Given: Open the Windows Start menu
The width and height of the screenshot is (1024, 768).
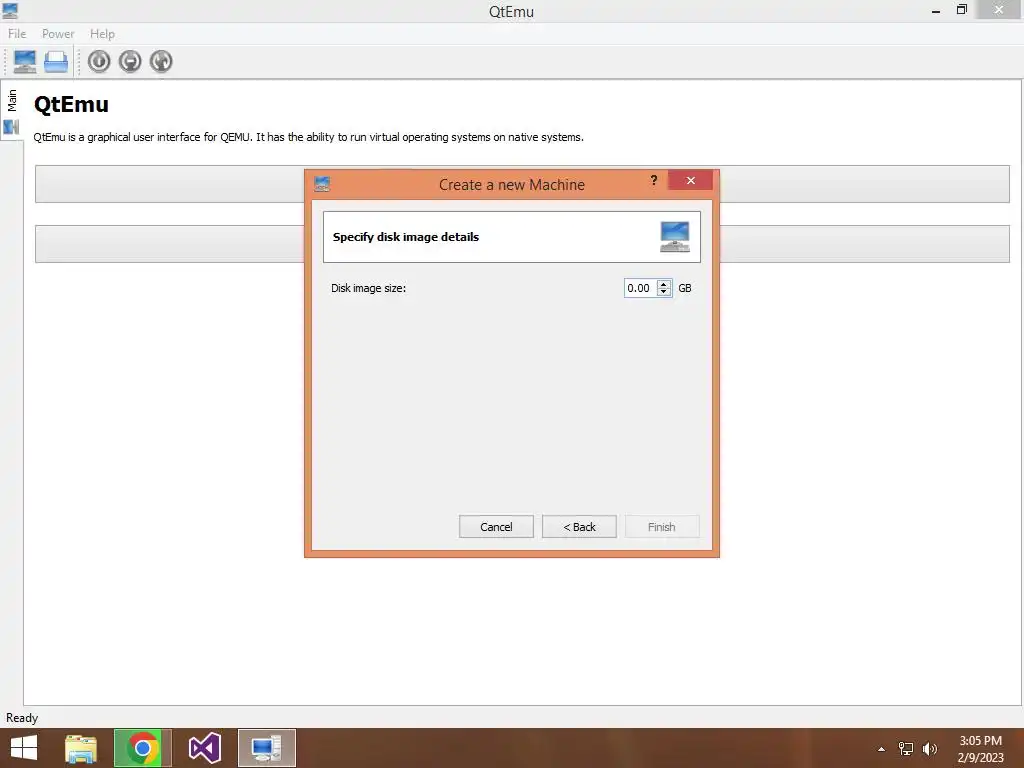Looking at the screenshot, I should tap(24, 748).
